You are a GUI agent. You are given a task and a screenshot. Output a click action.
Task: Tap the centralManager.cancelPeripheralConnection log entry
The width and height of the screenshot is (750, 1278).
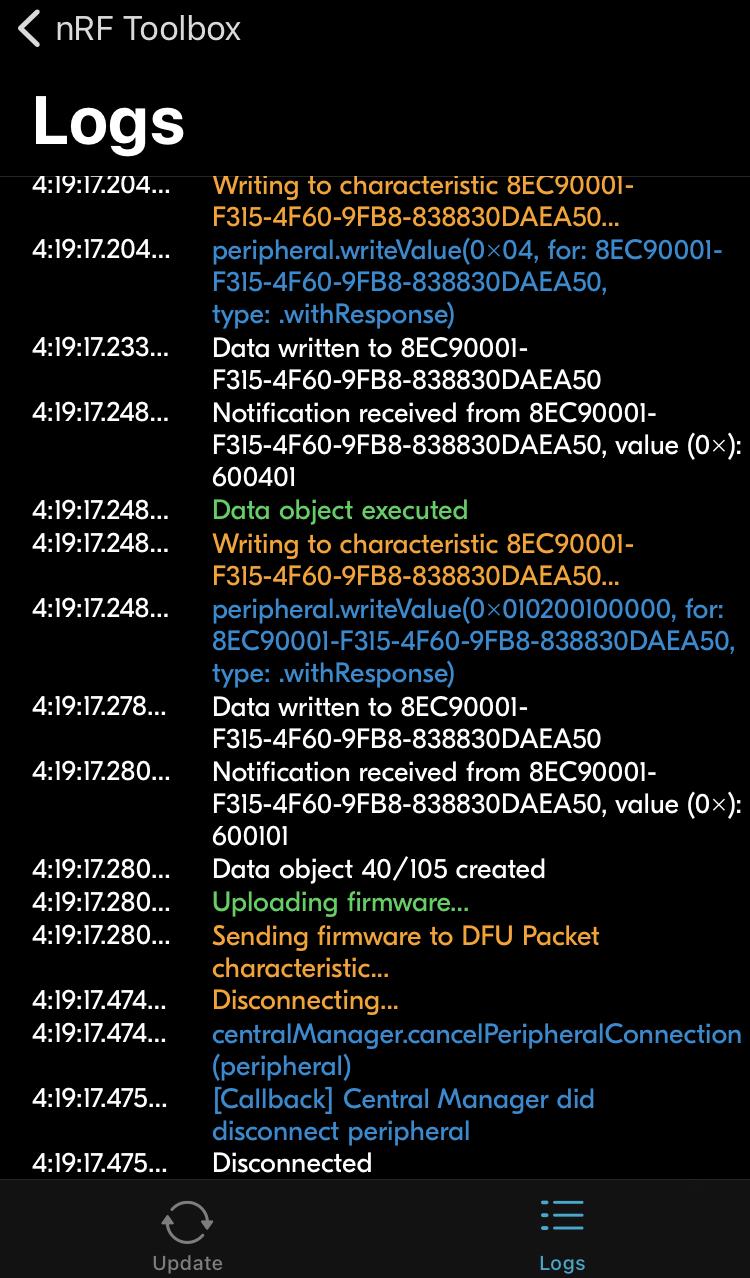pyautogui.click(x=477, y=1050)
